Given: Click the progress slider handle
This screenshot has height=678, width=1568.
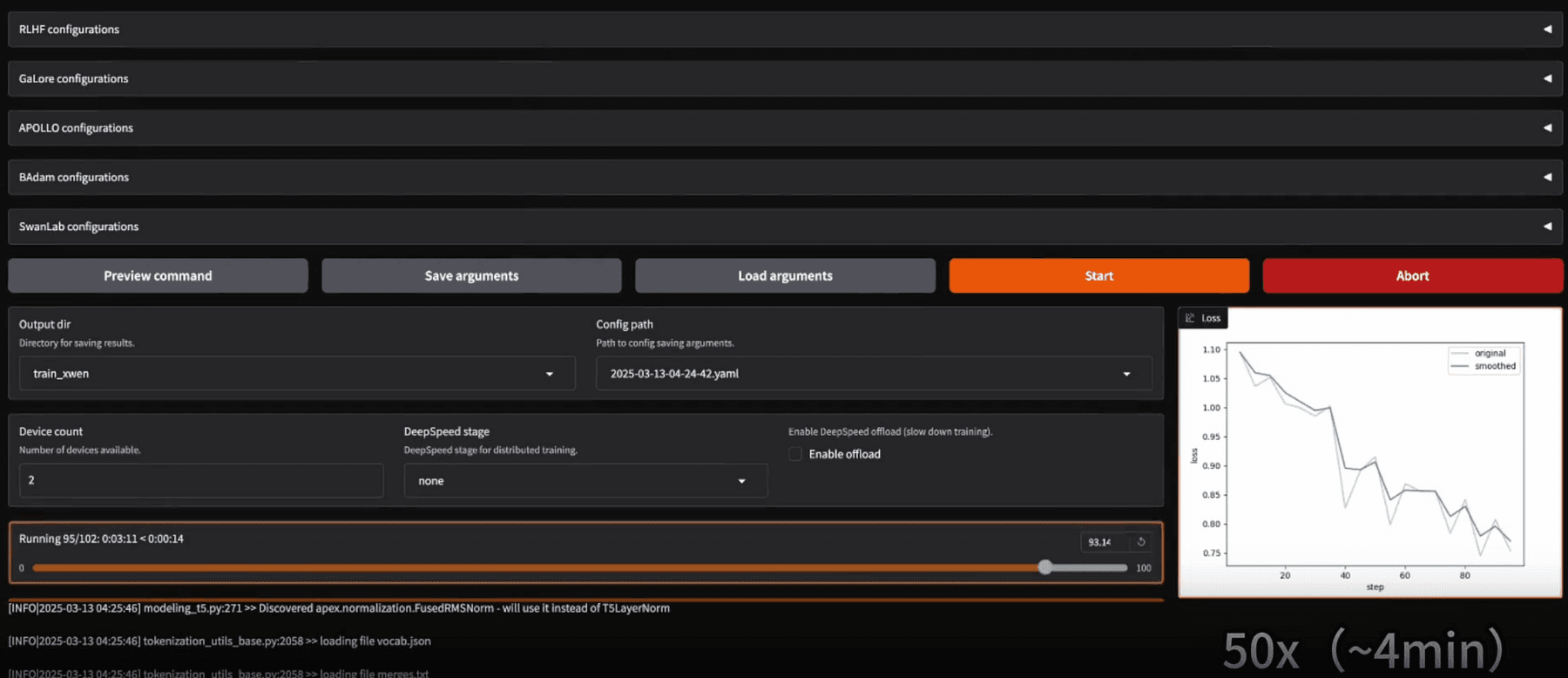Looking at the screenshot, I should 1044,567.
